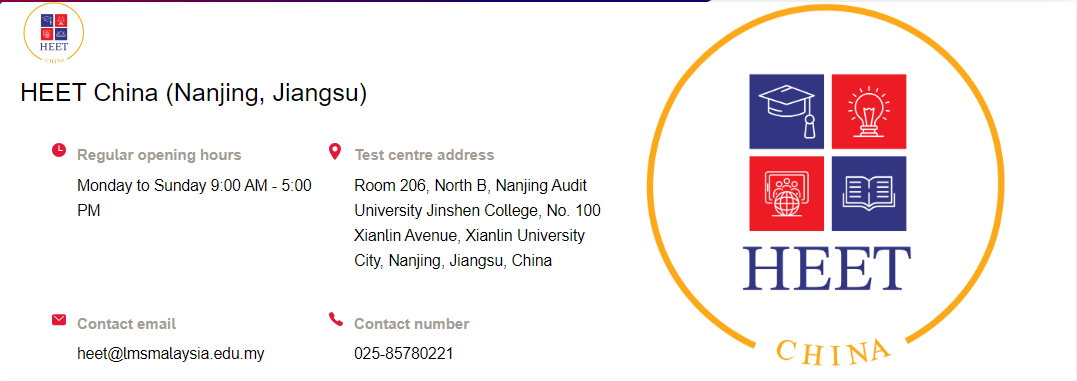Click the graduation cap square in logo
Screen dimensions: 1077x381
click(786, 111)
